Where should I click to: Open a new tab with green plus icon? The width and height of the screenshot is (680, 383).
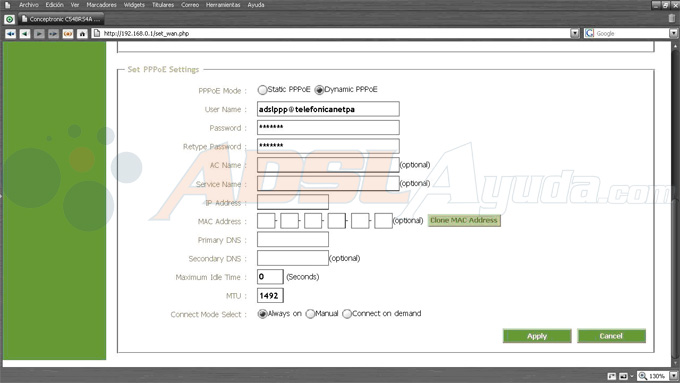pyautogui.click(x=9, y=20)
